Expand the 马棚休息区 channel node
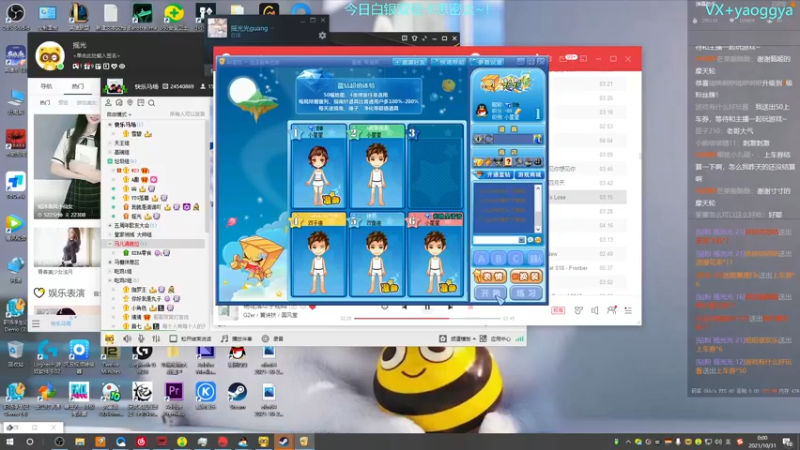 [x=110, y=262]
